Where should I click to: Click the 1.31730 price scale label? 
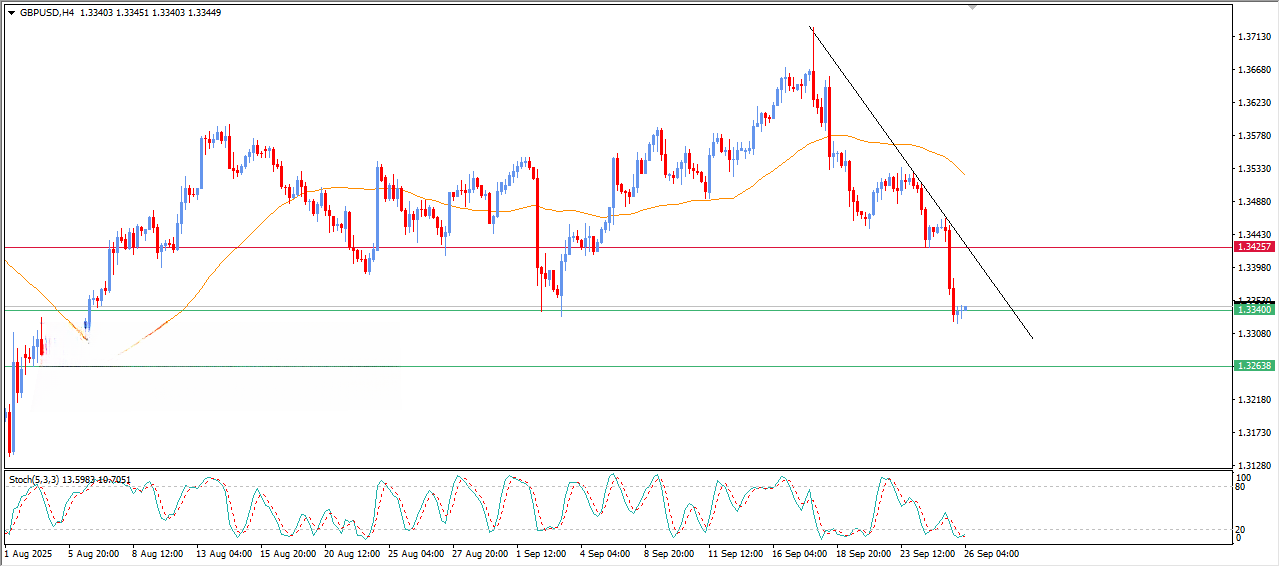point(1253,433)
